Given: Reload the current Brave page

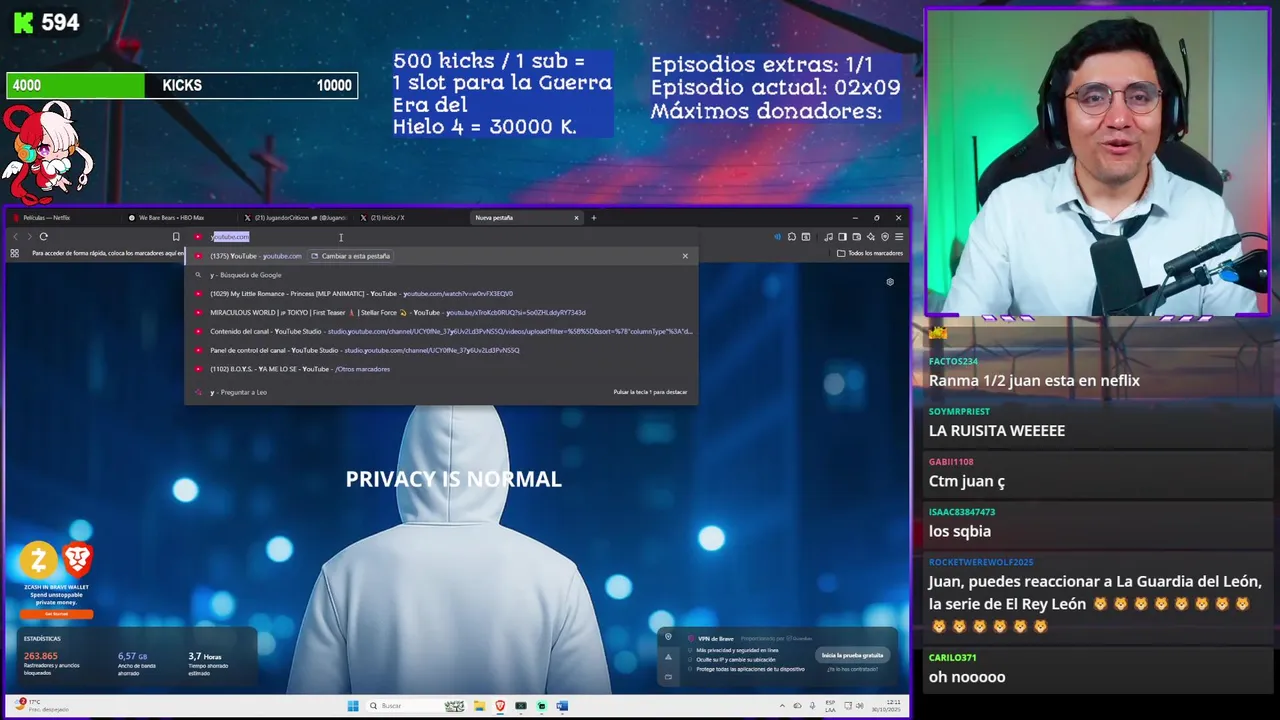Looking at the screenshot, I should point(44,237).
